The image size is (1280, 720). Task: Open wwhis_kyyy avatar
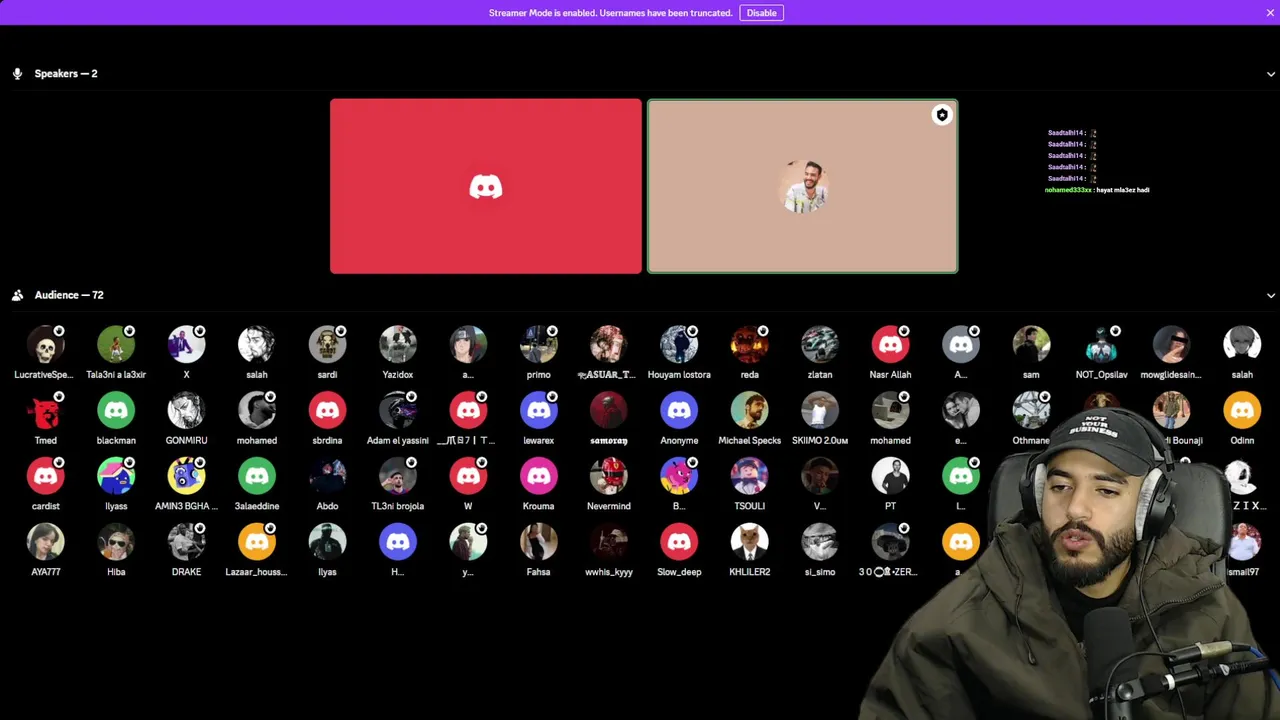coord(609,542)
